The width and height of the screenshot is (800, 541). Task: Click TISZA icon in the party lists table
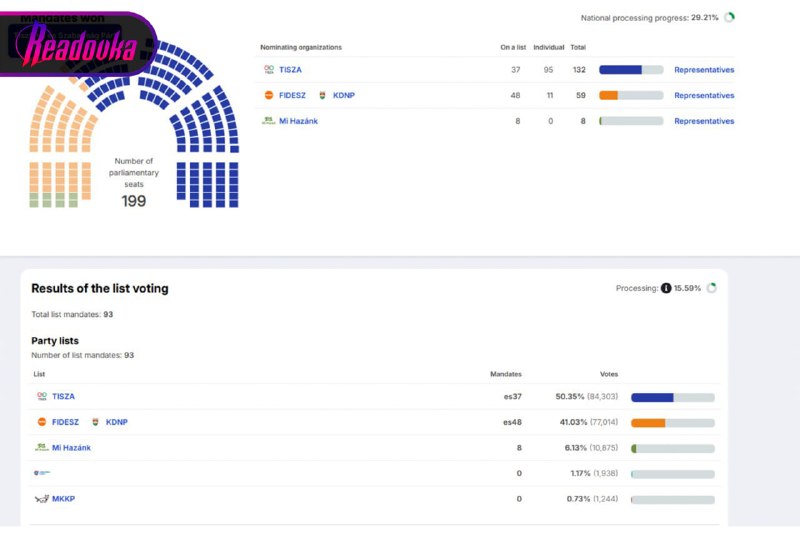pyautogui.click(x=41, y=397)
